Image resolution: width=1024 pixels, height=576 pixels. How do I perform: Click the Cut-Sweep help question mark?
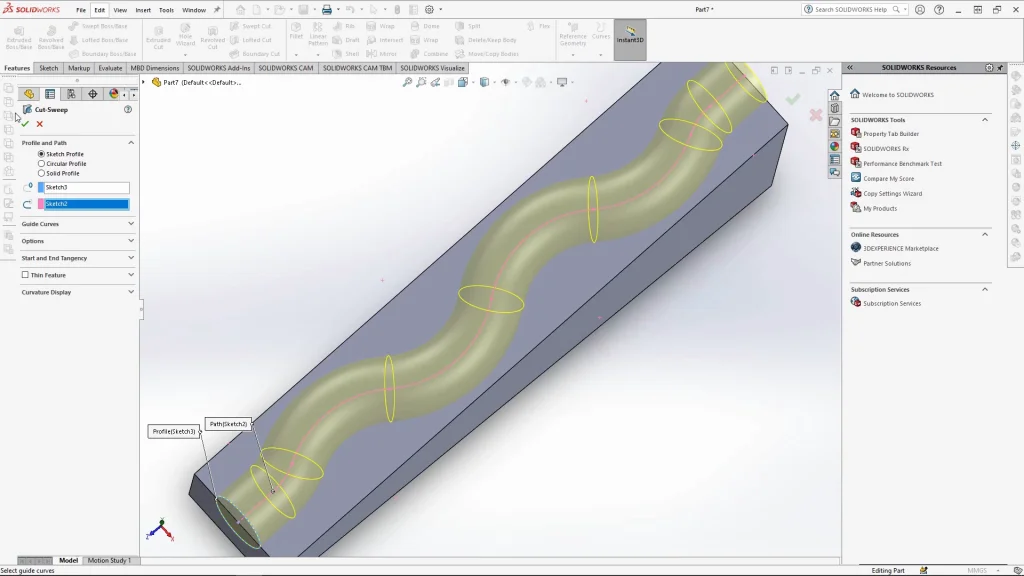pyautogui.click(x=128, y=110)
